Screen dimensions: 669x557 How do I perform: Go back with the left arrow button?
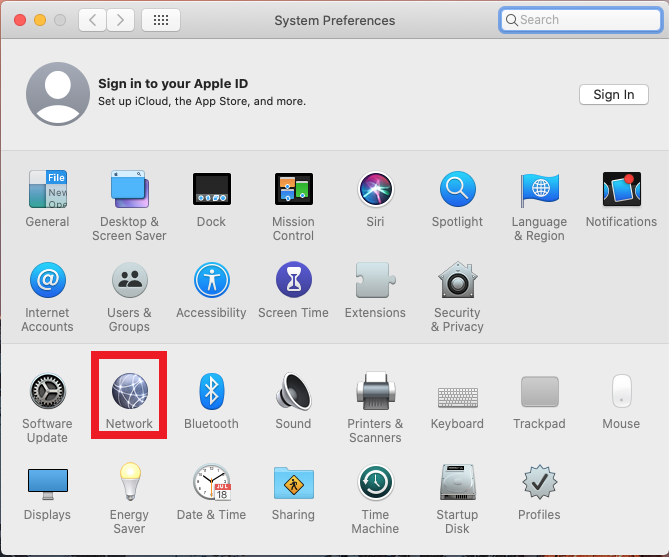click(92, 20)
